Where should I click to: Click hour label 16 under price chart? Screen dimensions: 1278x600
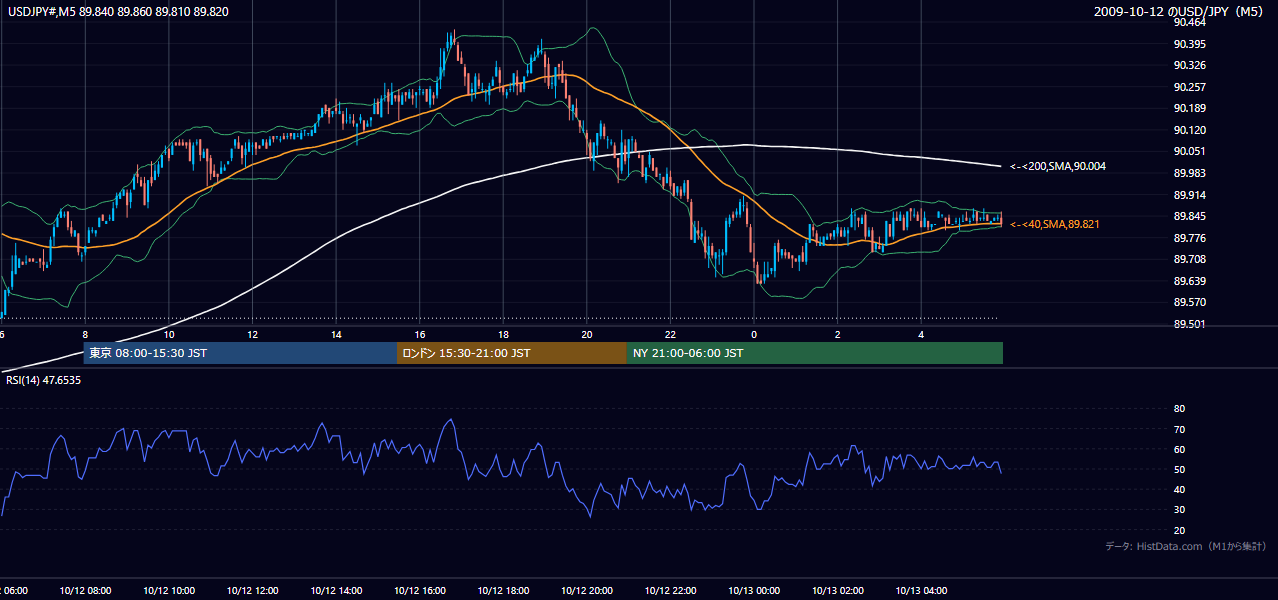420,334
